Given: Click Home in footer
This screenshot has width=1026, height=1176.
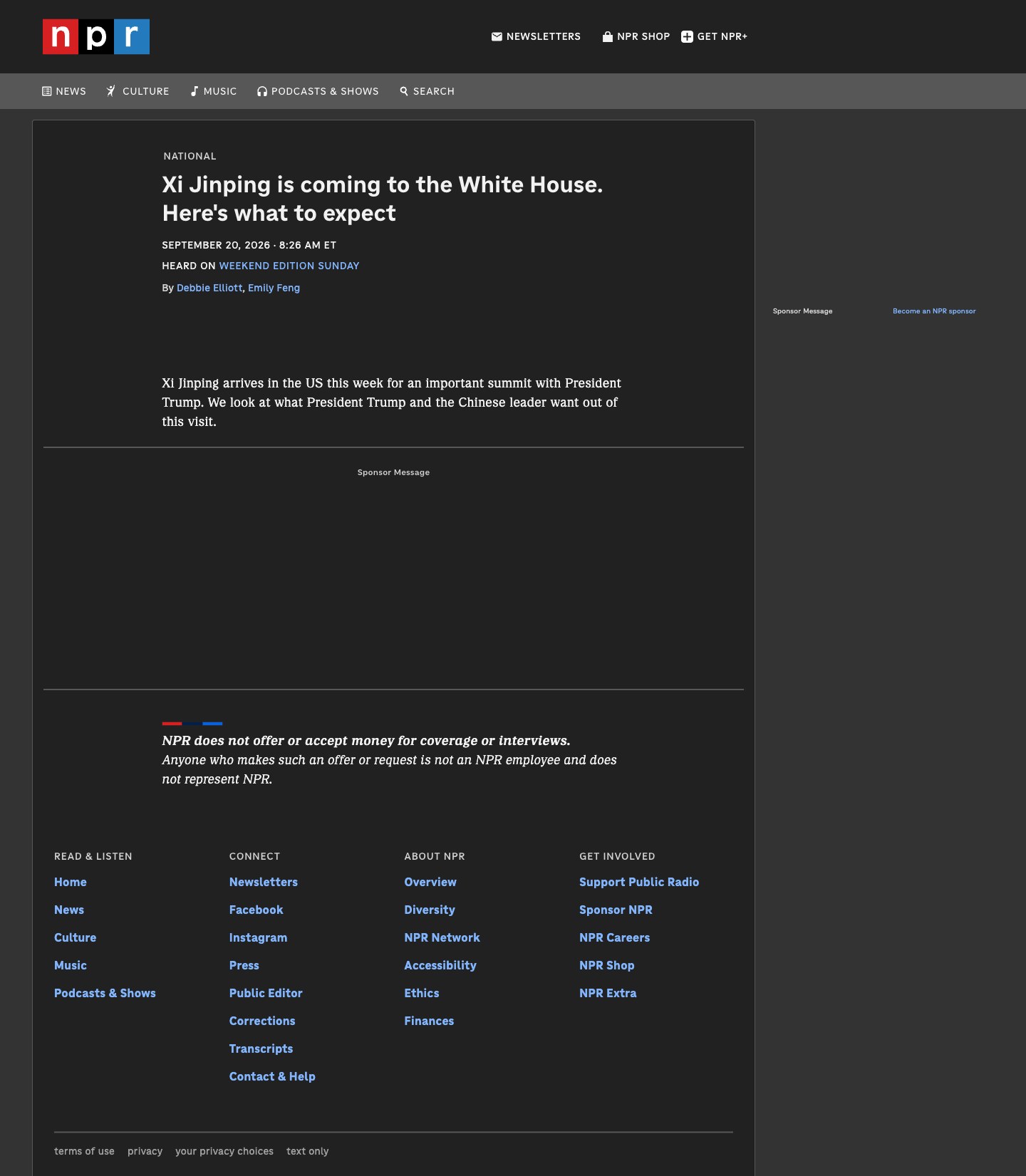Looking at the screenshot, I should [x=71, y=882].
